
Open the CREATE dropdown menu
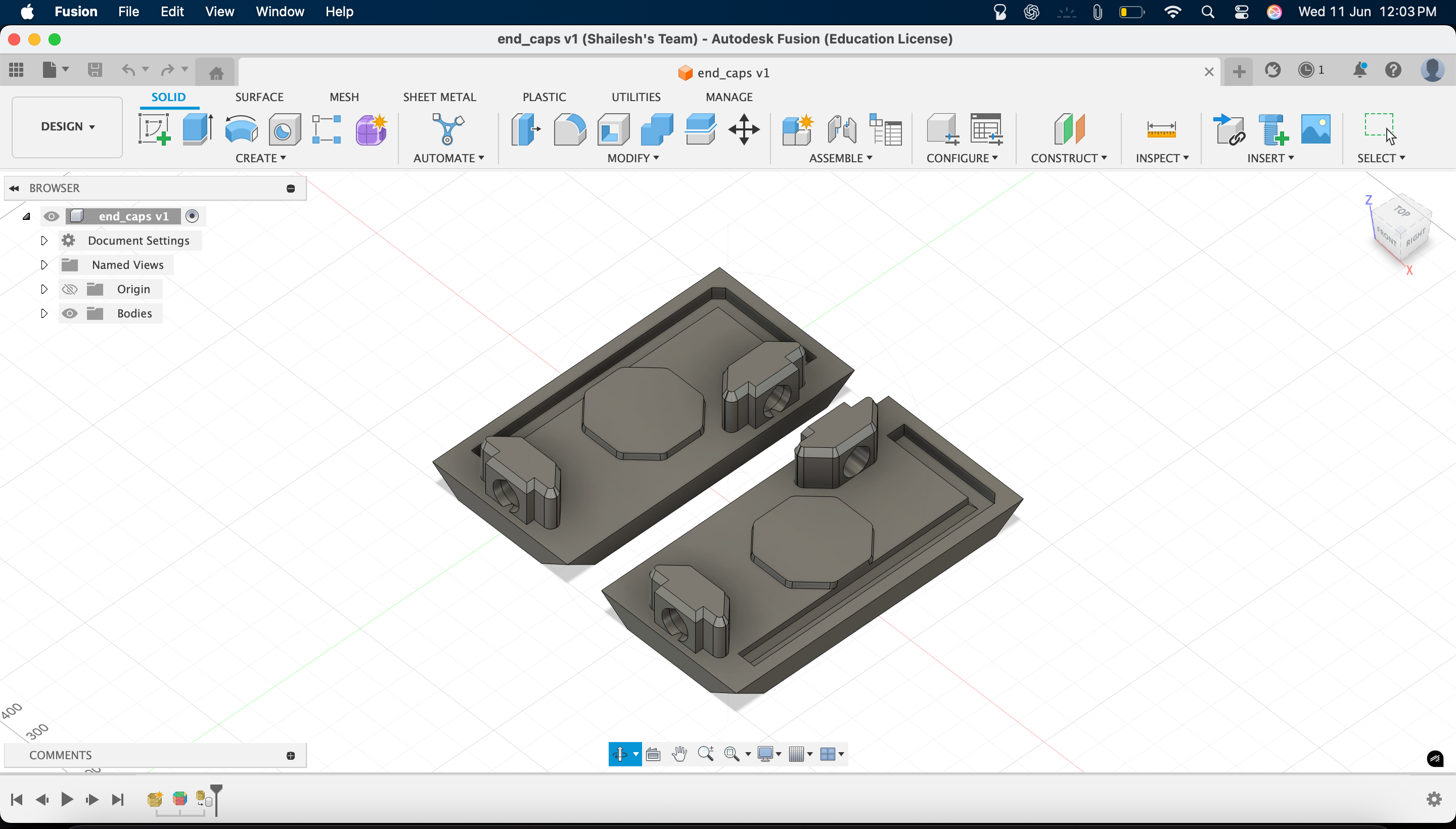pos(261,158)
